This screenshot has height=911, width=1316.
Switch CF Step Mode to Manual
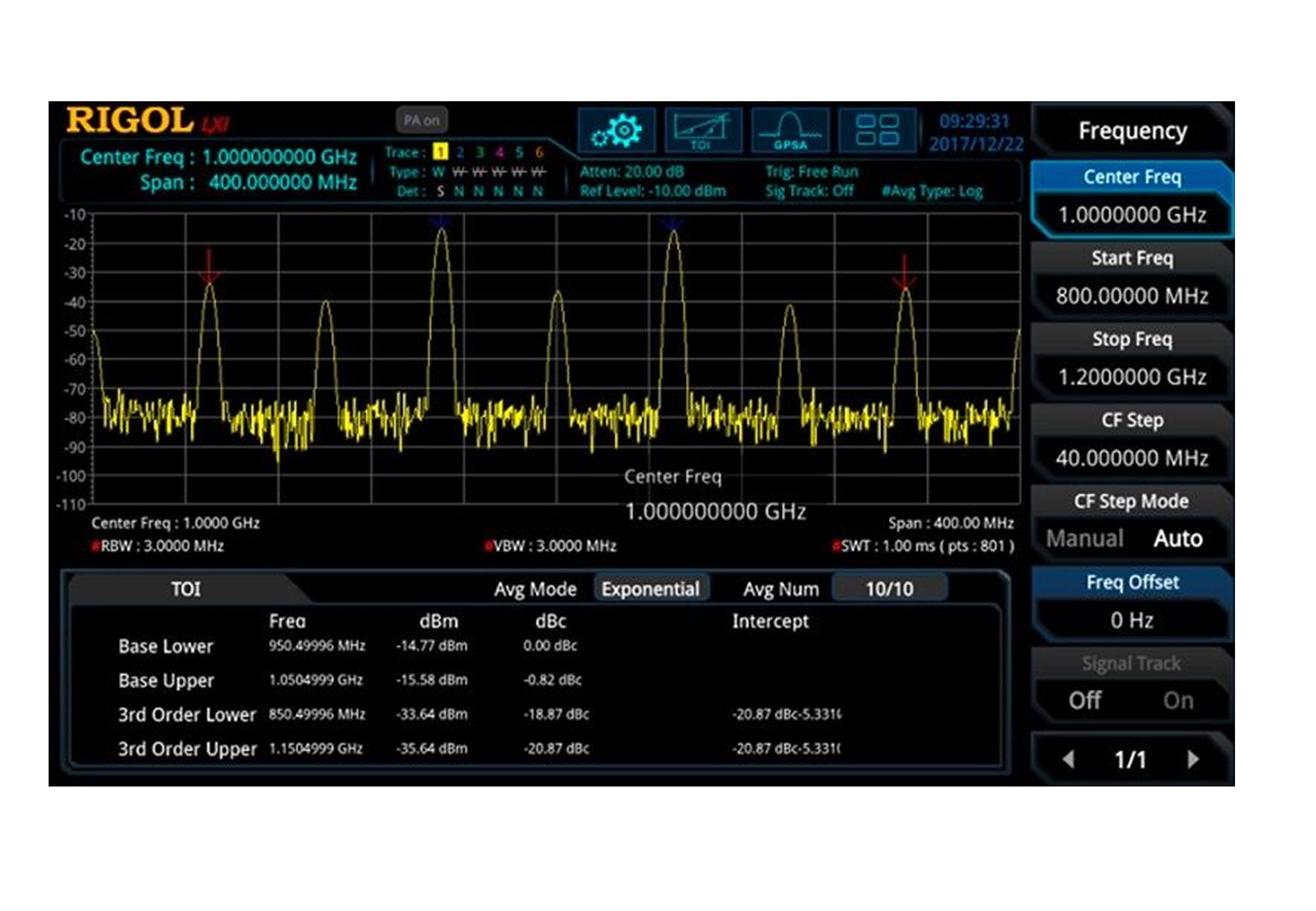pyautogui.click(x=1084, y=539)
